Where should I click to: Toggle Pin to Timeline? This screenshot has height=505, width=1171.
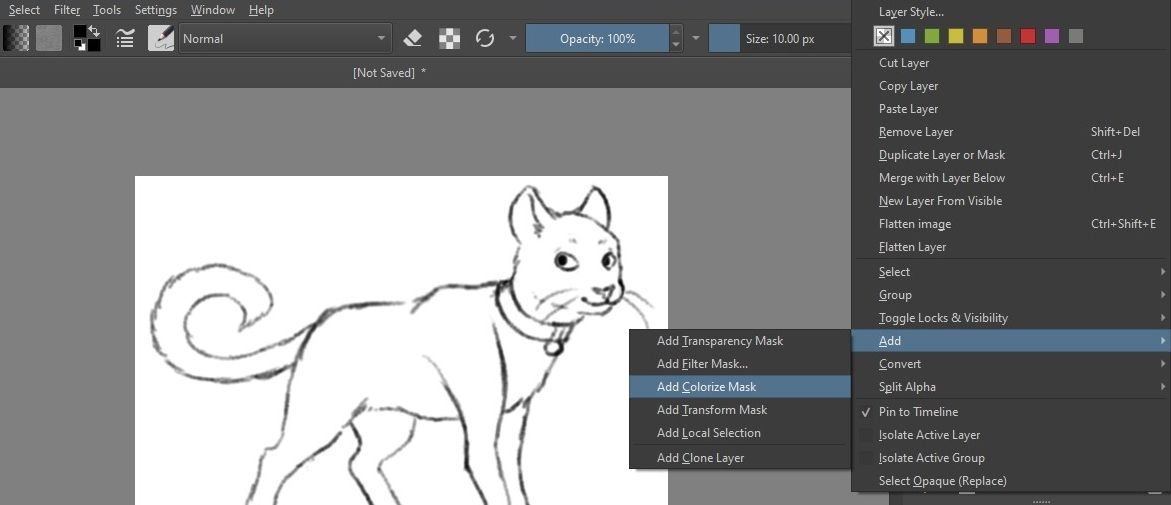[1010, 412]
